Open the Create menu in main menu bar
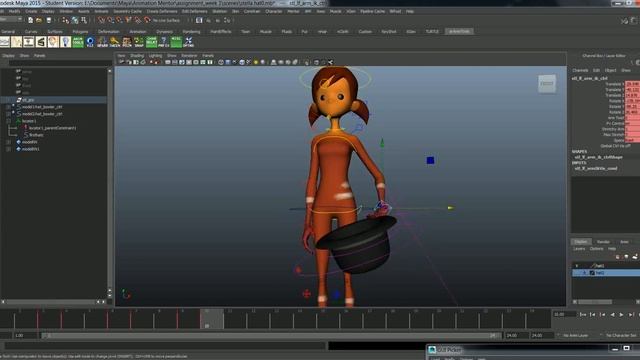Screen dimensions: 640x360 click(x=31, y=11)
